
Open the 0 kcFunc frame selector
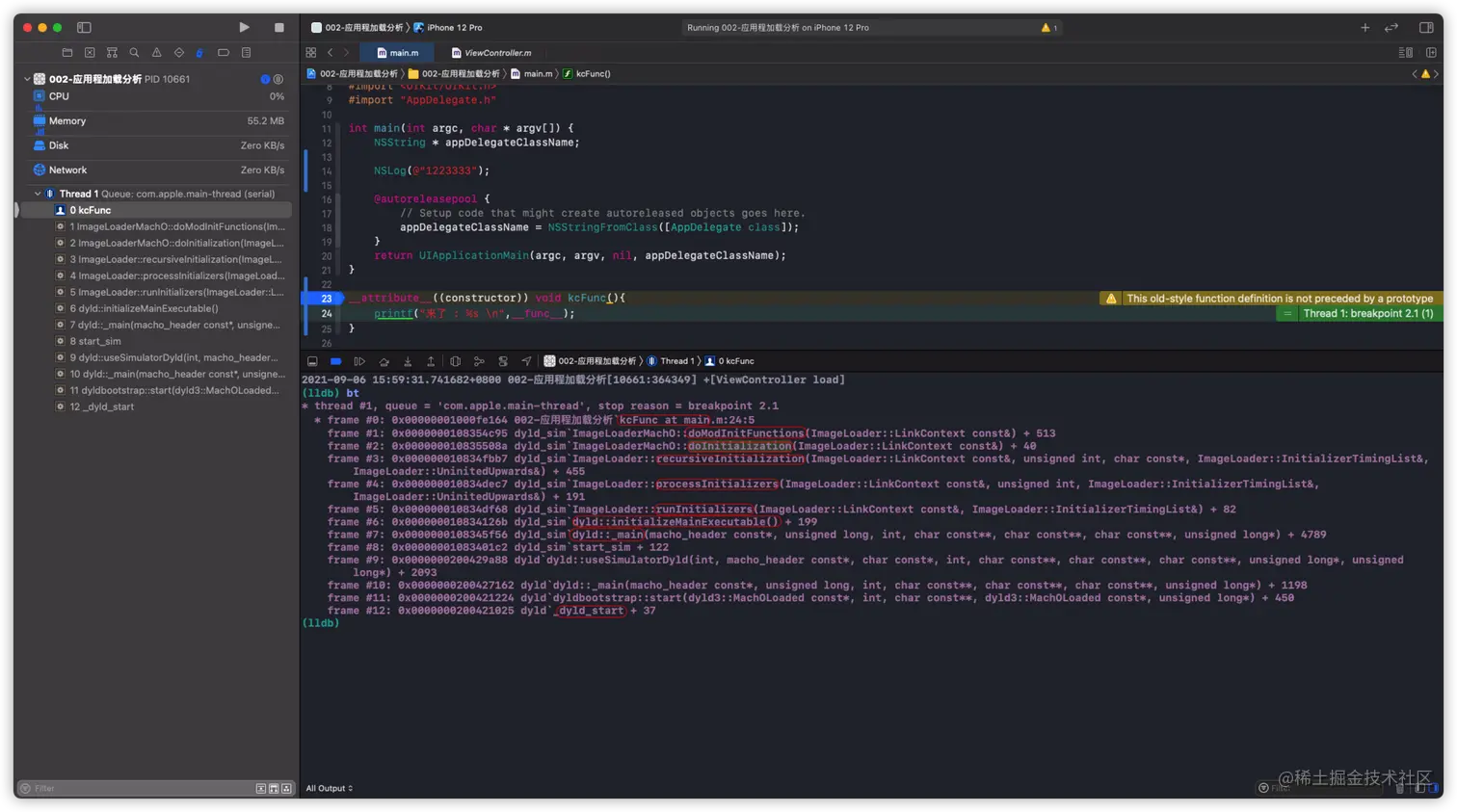click(x=729, y=361)
